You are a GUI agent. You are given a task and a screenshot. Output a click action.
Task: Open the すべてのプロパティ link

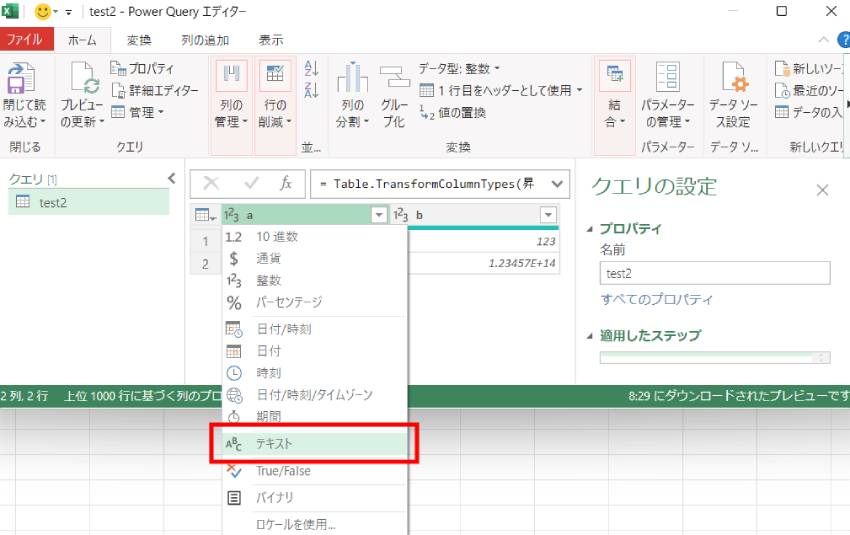[x=656, y=299]
